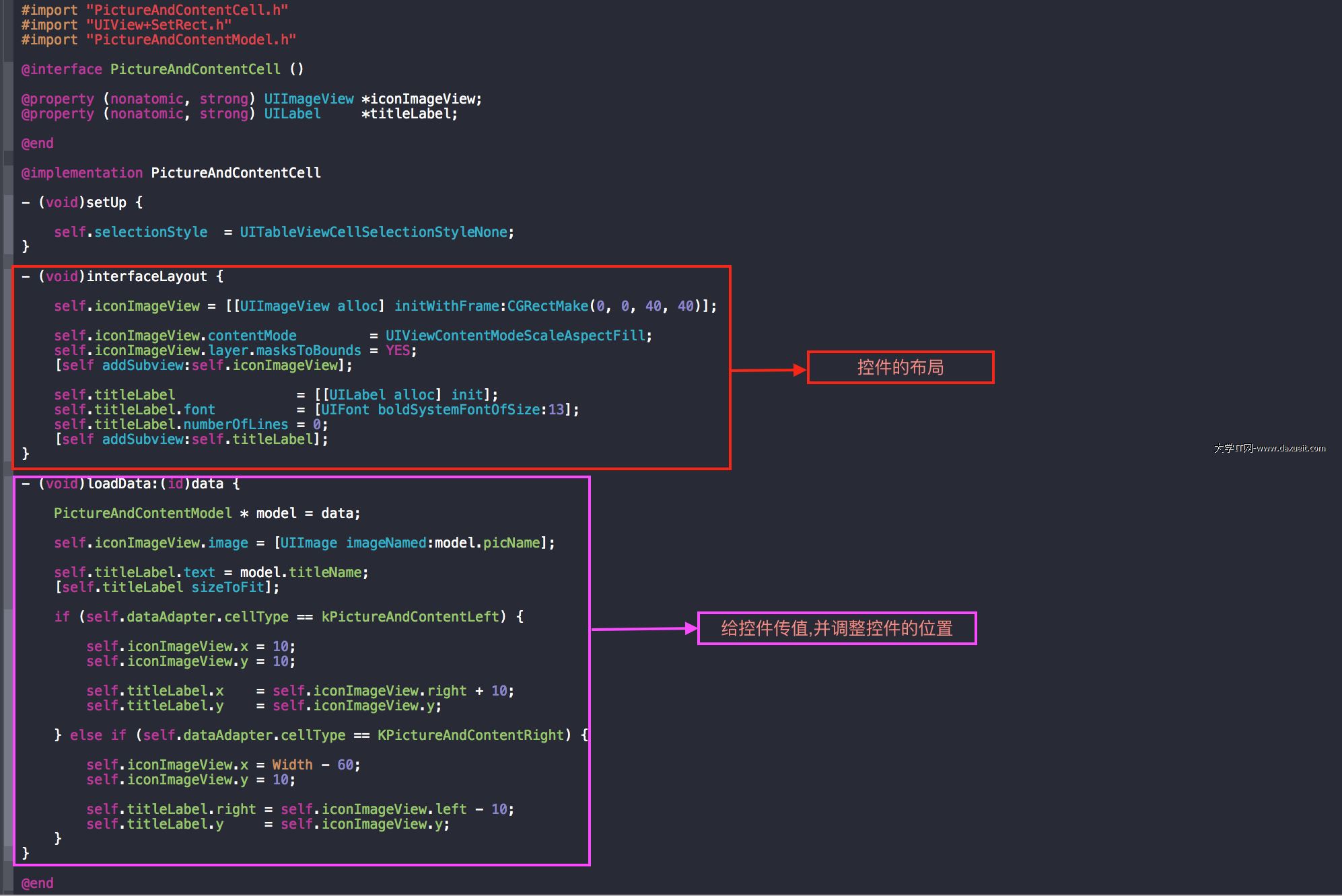Click the sizeToFit message
1342x896 pixels.
tap(227, 587)
